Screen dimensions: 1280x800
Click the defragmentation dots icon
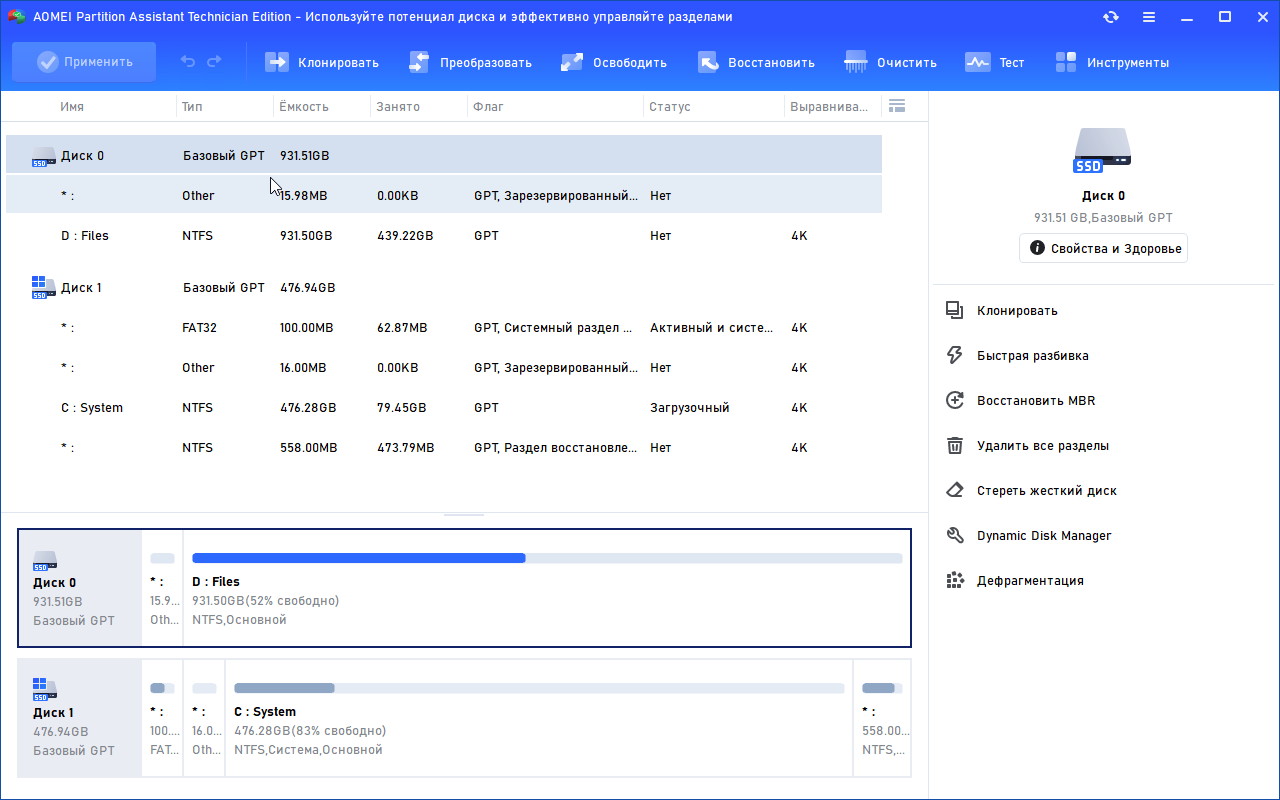pyautogui.click(x=955, y=580)
